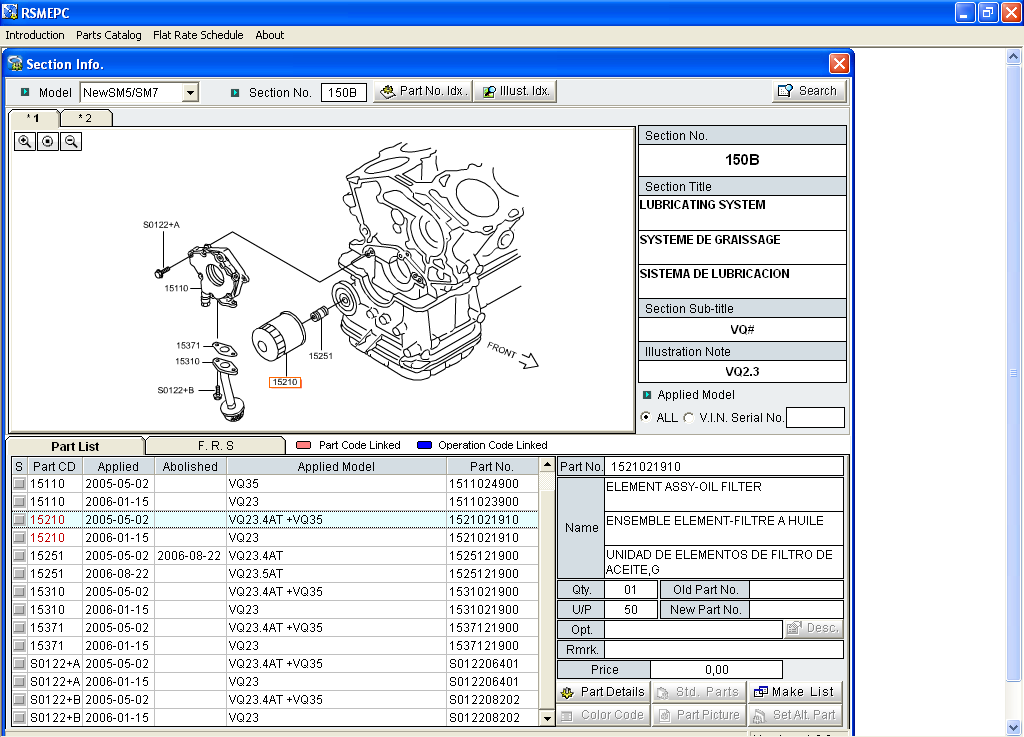
Task: Click the Make List button
Action: (795, 692)
